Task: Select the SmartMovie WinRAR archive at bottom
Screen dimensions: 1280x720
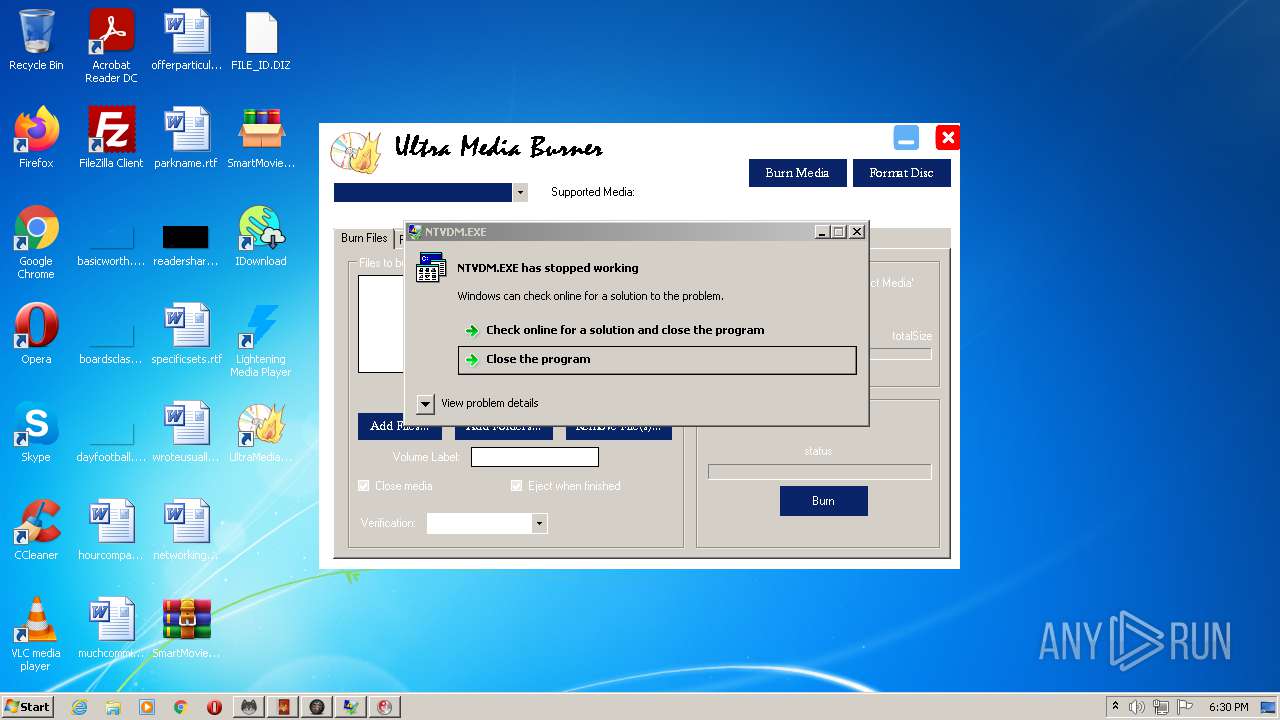Action: tap(187, 628)
